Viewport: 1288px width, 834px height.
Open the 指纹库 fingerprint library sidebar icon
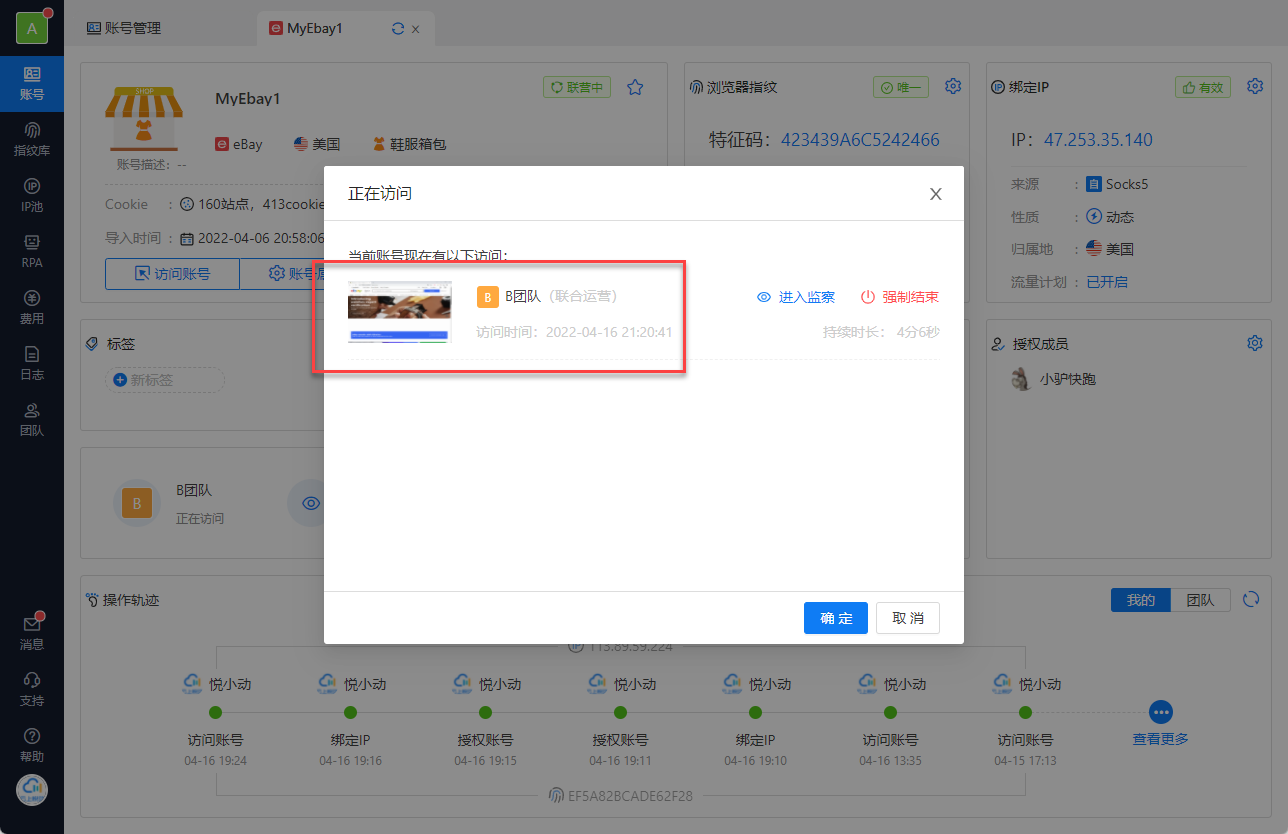pos(32,140)
